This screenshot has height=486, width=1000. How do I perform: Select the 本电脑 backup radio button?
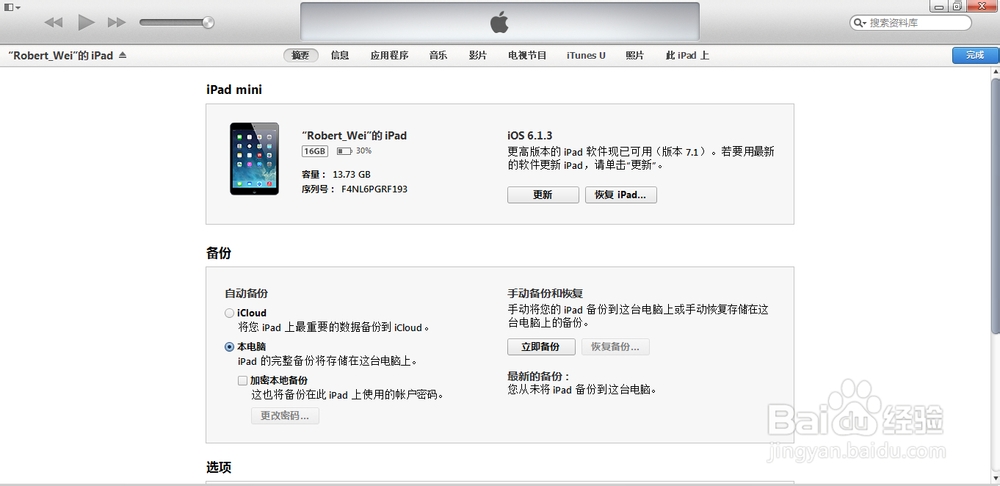pos(230,348)
